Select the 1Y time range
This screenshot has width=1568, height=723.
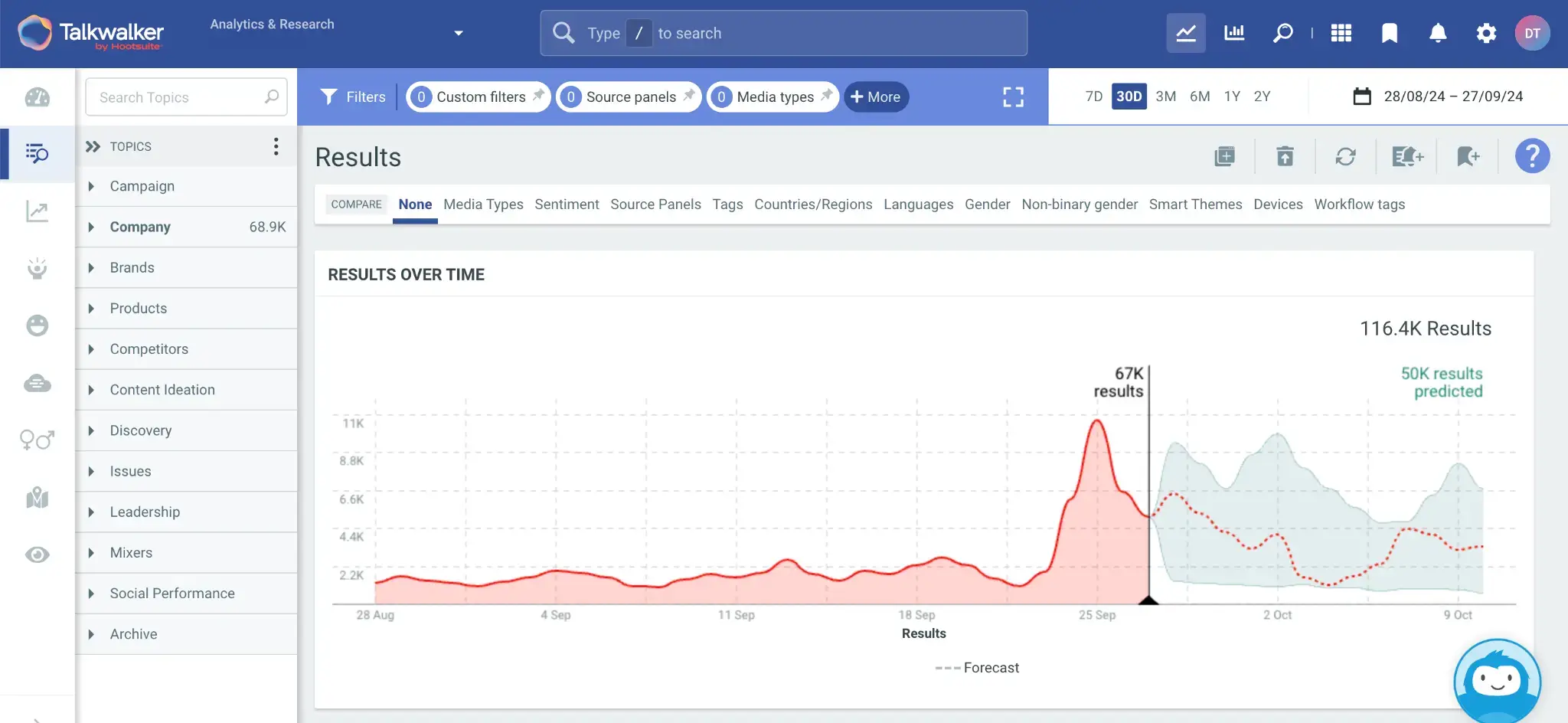[x=1233, y=97]
